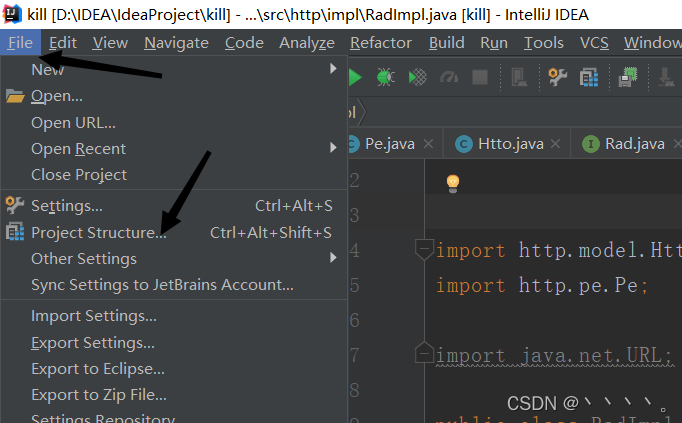Click the grayed download arrow toolbar icon
The width and height of the screenshot is (682, 423).
click(665, 77)
